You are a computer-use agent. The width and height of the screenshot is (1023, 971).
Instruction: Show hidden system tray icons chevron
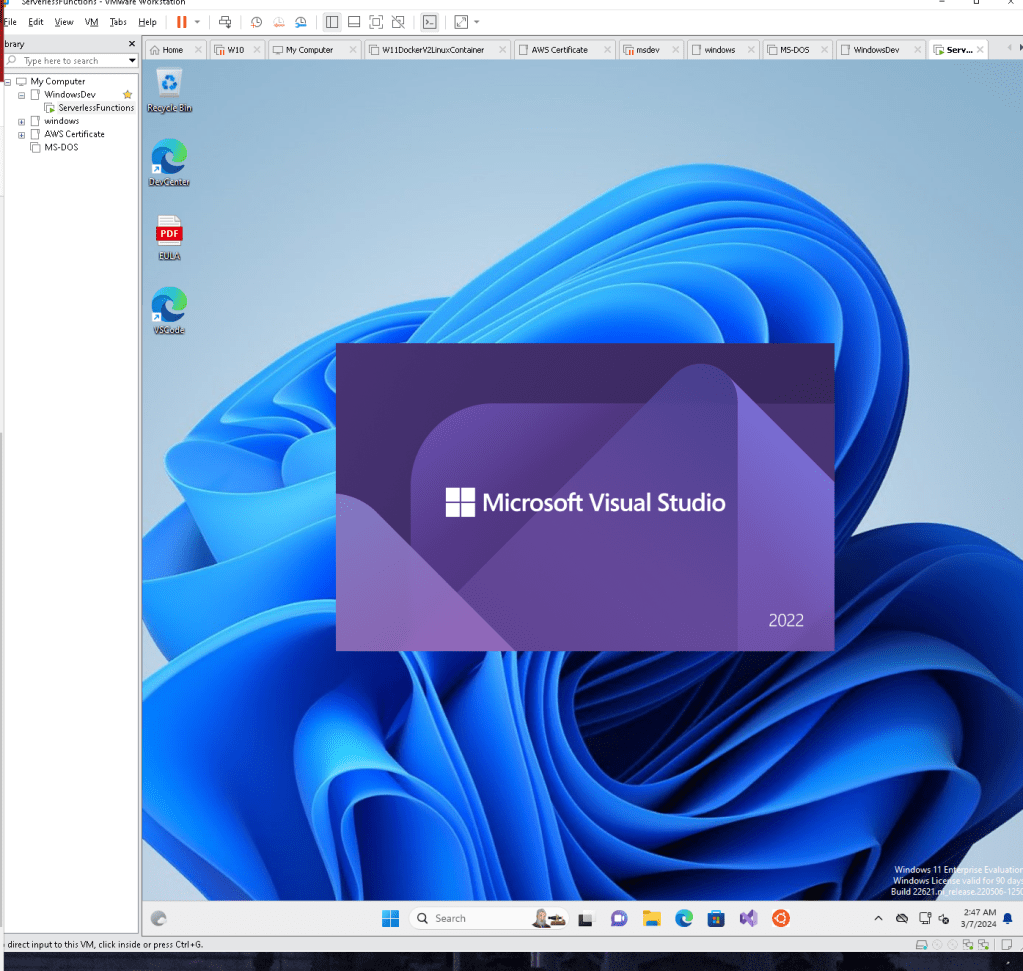878,918
